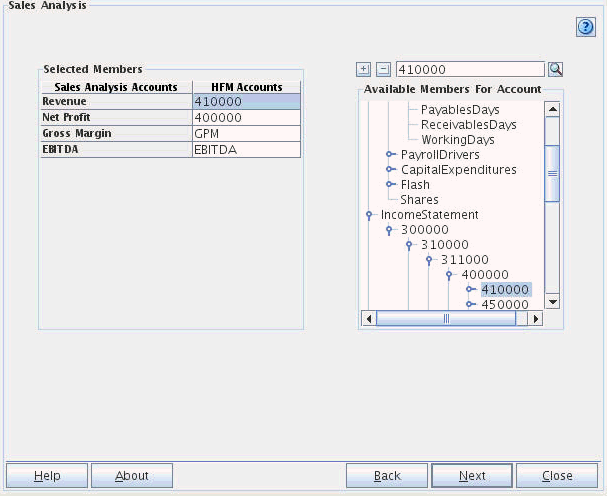
Task: Click the member search field containing 410000
Action: tap(470, 70)
